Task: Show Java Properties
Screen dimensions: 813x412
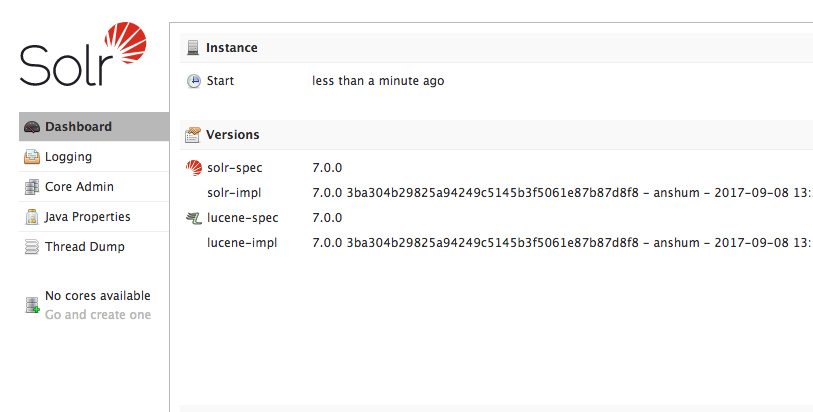Action: [87, 217]
